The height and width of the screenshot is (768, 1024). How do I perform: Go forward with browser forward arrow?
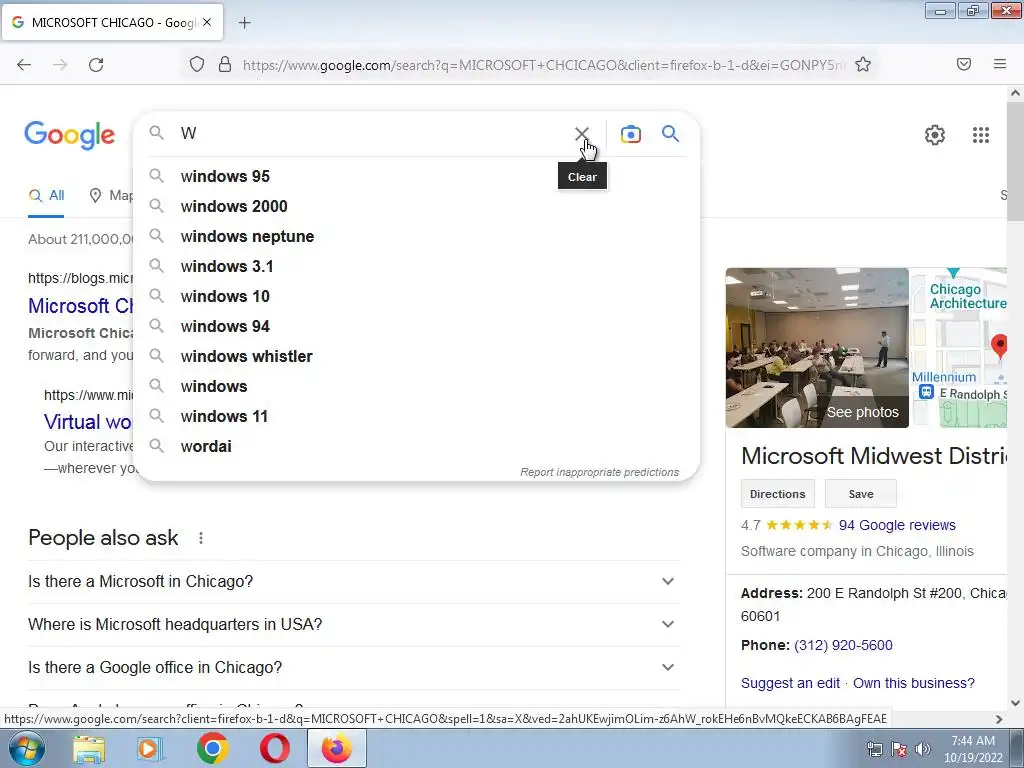click(x=60, y=65)
